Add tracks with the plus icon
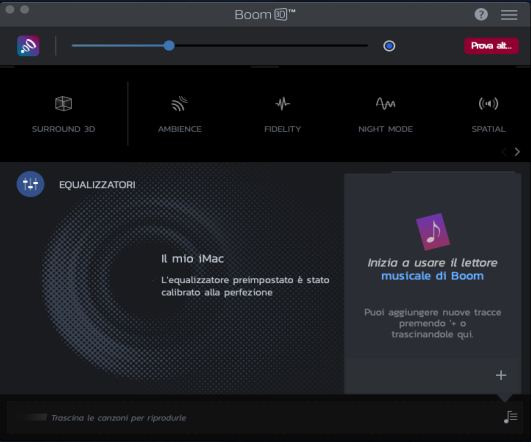531x442 pixels. (x=501, y=375)
